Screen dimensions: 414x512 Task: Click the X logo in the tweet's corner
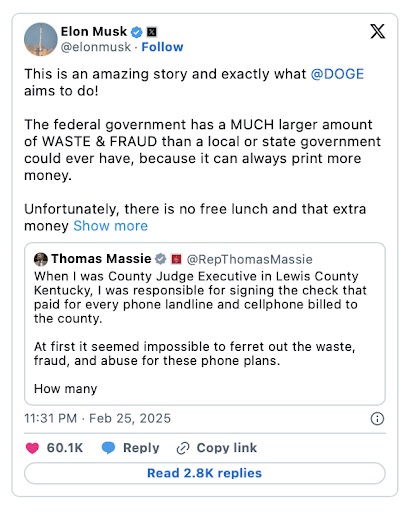pyautogui.click(x=378, y=31)
